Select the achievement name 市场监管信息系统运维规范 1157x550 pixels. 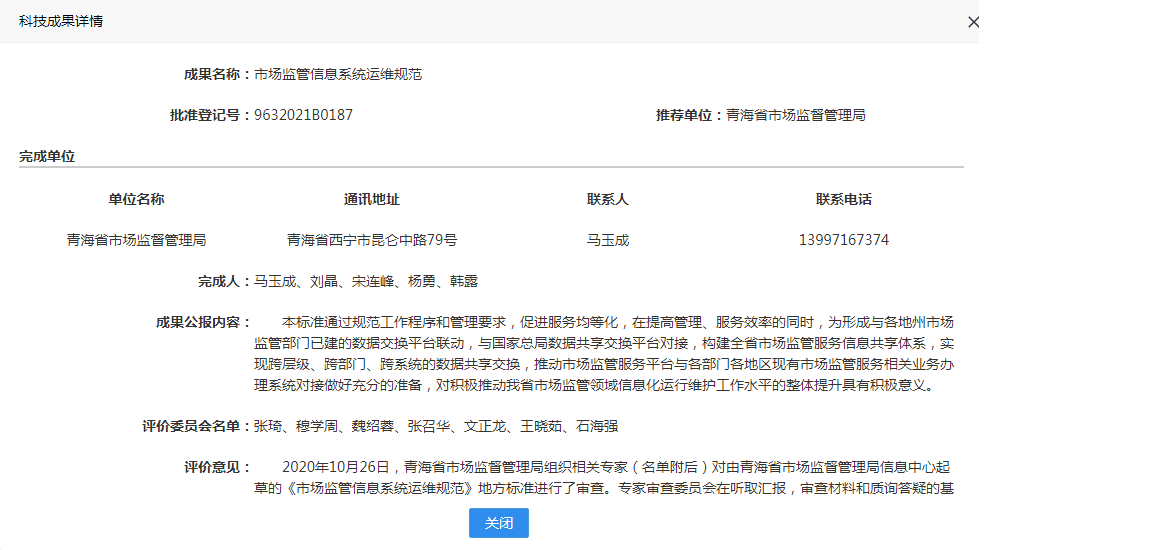click(x=338, y=74)
